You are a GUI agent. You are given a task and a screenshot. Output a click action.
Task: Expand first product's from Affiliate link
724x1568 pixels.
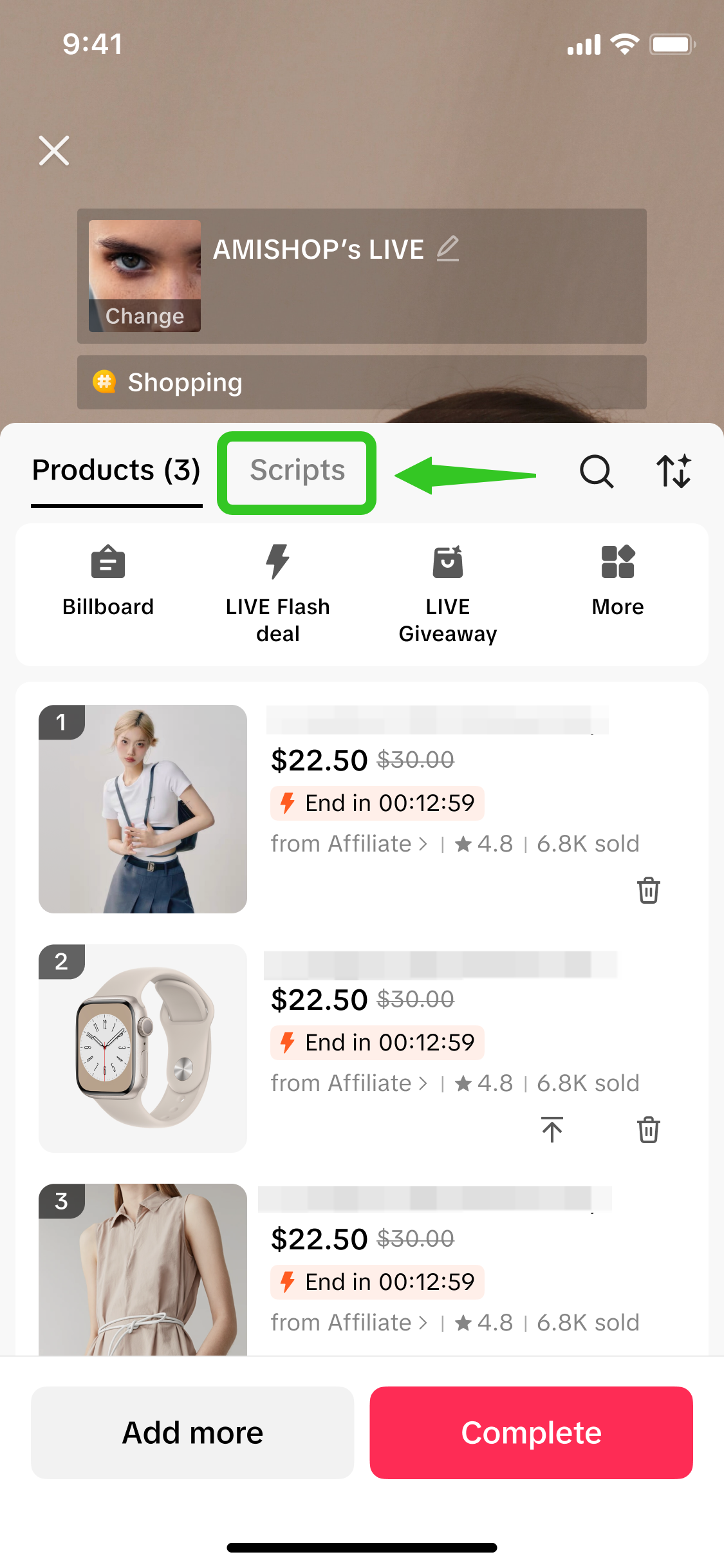[349, 844]
